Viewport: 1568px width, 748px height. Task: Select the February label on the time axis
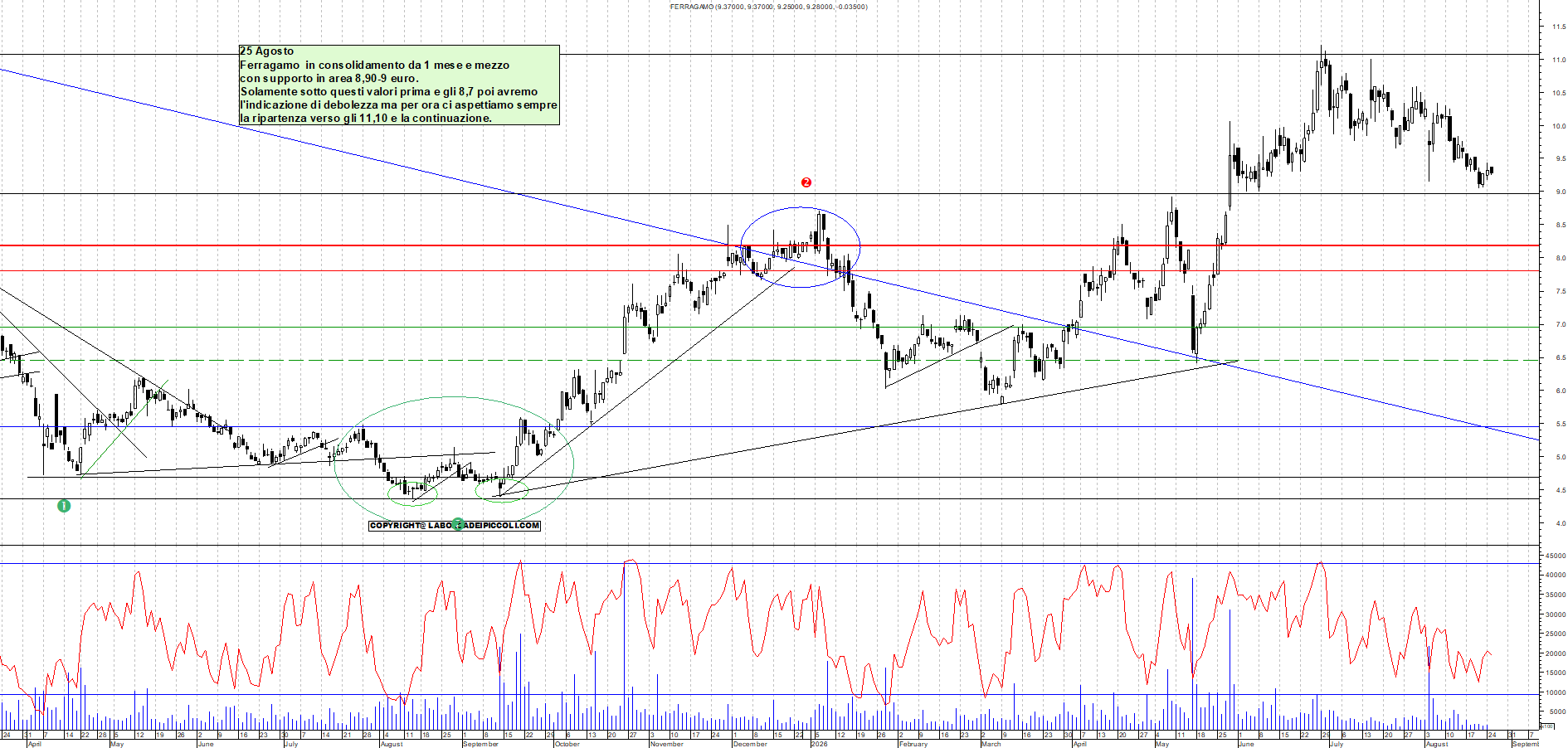click(913, 744)
